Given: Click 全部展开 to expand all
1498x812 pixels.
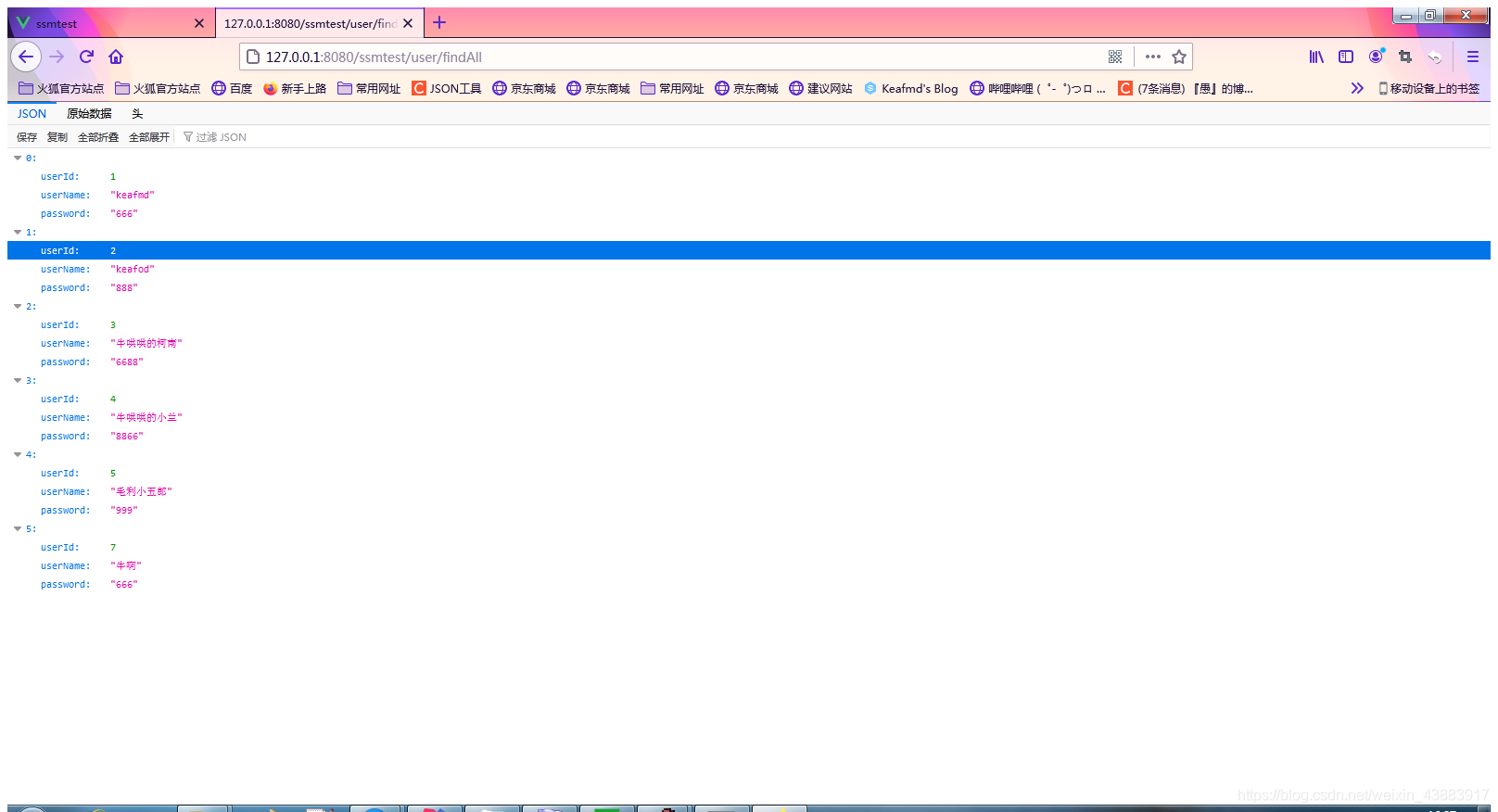Looking at the screenshot, I should (x=149, y=136).
